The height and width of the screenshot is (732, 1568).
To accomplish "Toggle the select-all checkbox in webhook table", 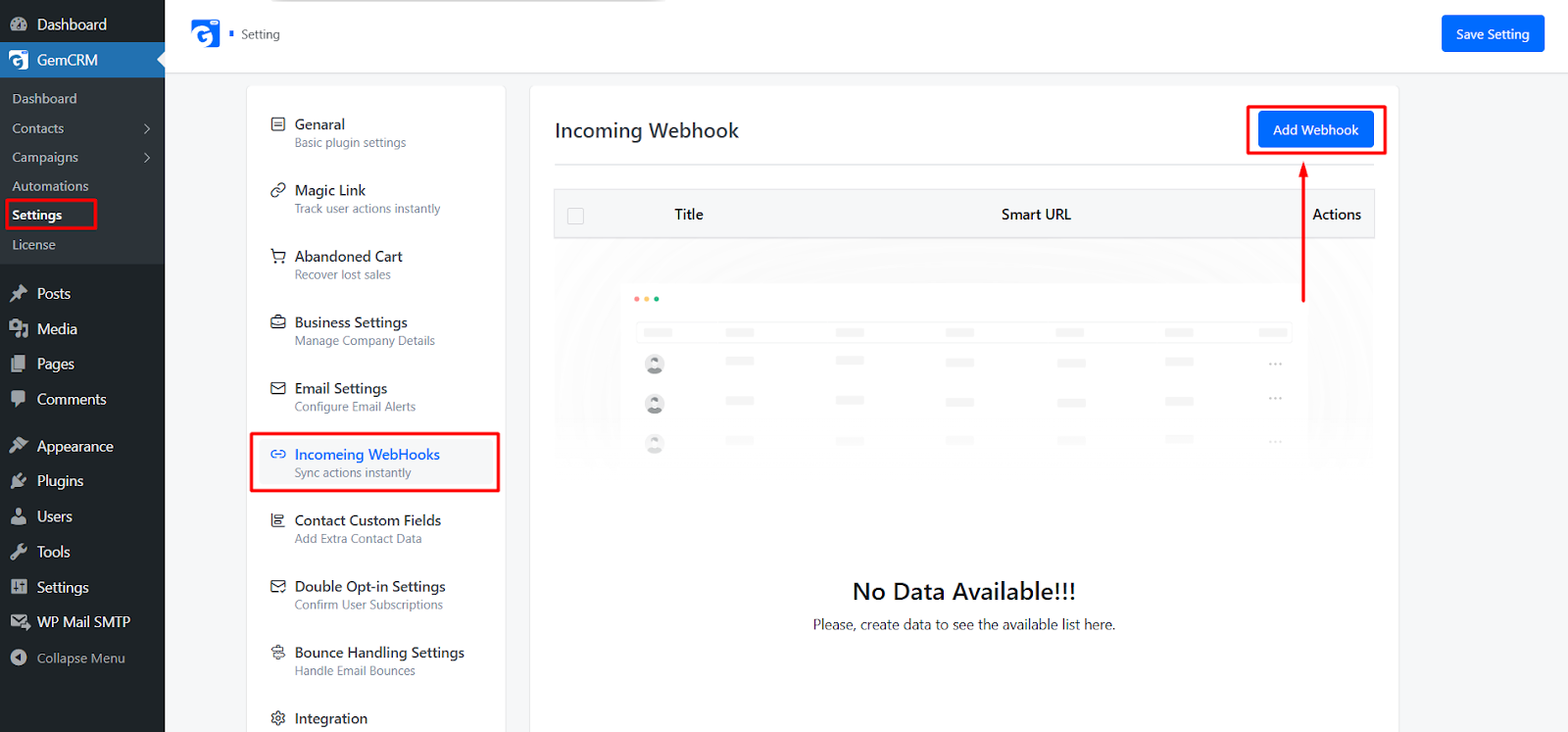I will click(x=575, y=216).
